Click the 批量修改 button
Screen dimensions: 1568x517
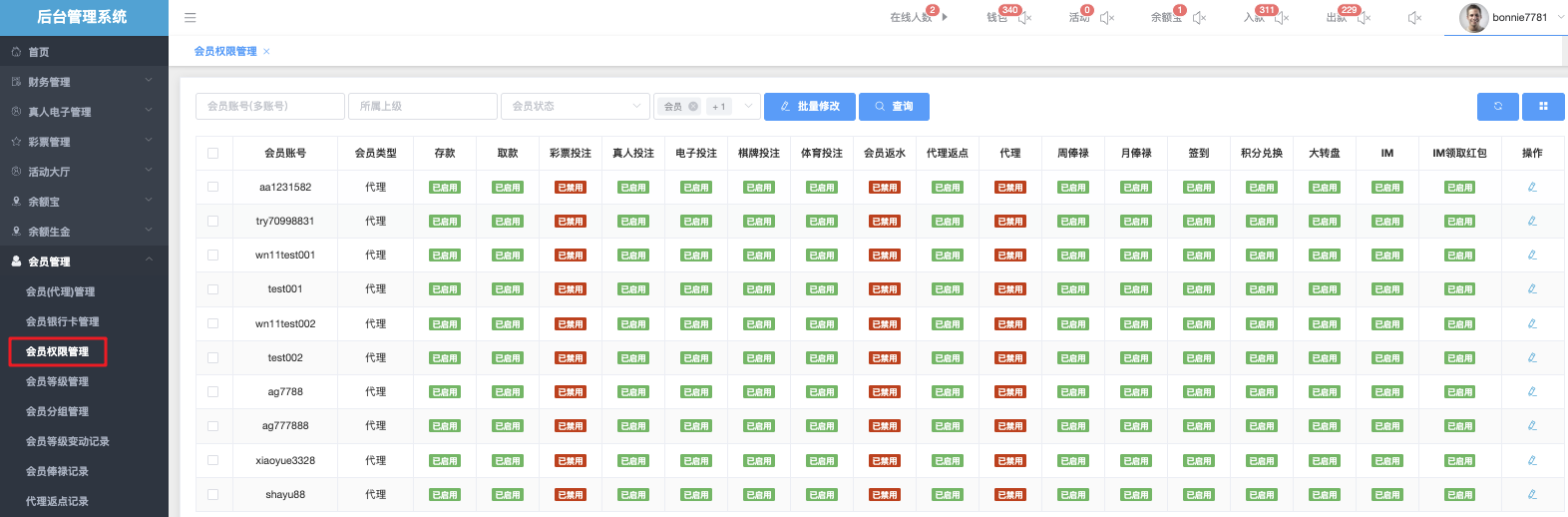809,106
